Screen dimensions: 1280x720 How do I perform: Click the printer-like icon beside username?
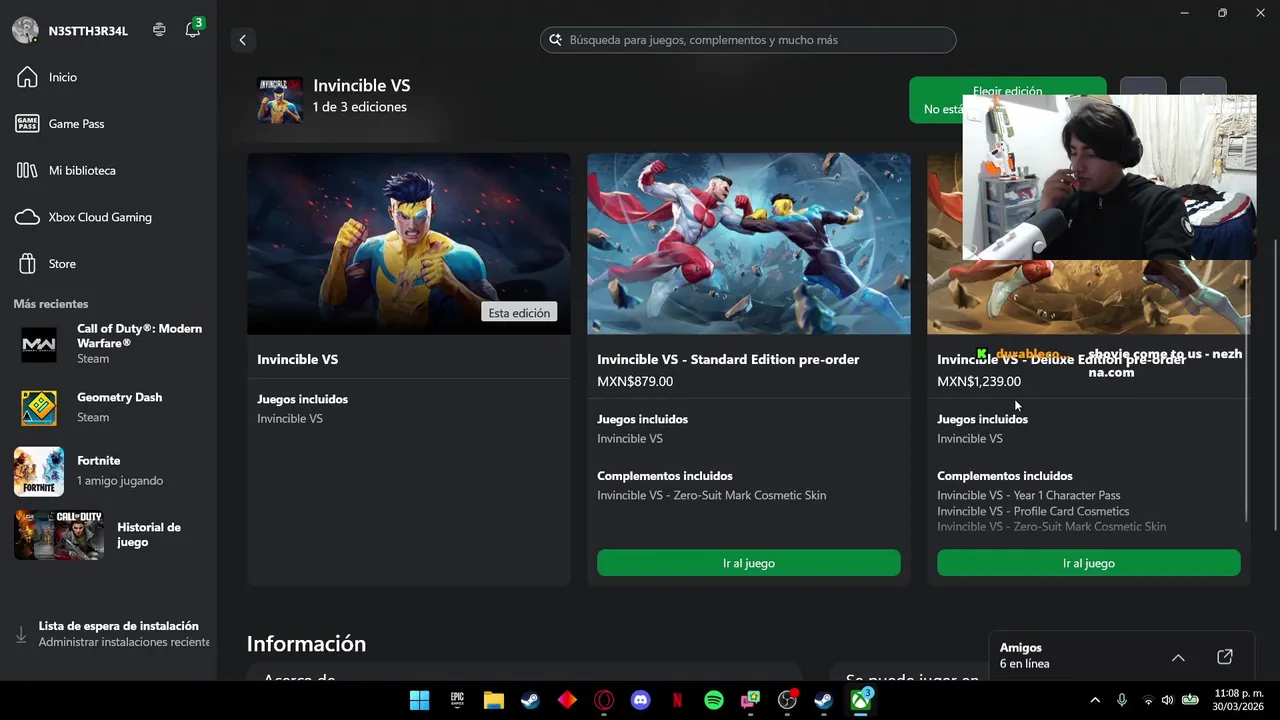point(159,30)
